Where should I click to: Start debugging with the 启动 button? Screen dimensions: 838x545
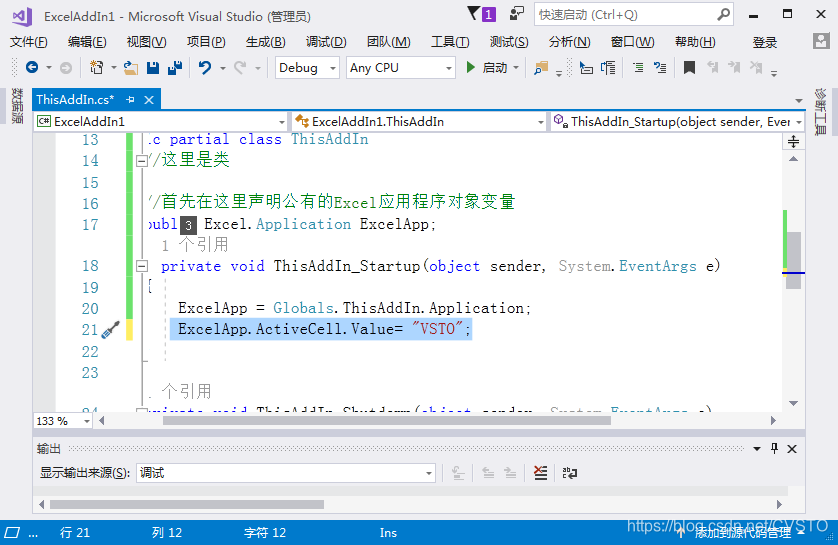click(486, 67)
